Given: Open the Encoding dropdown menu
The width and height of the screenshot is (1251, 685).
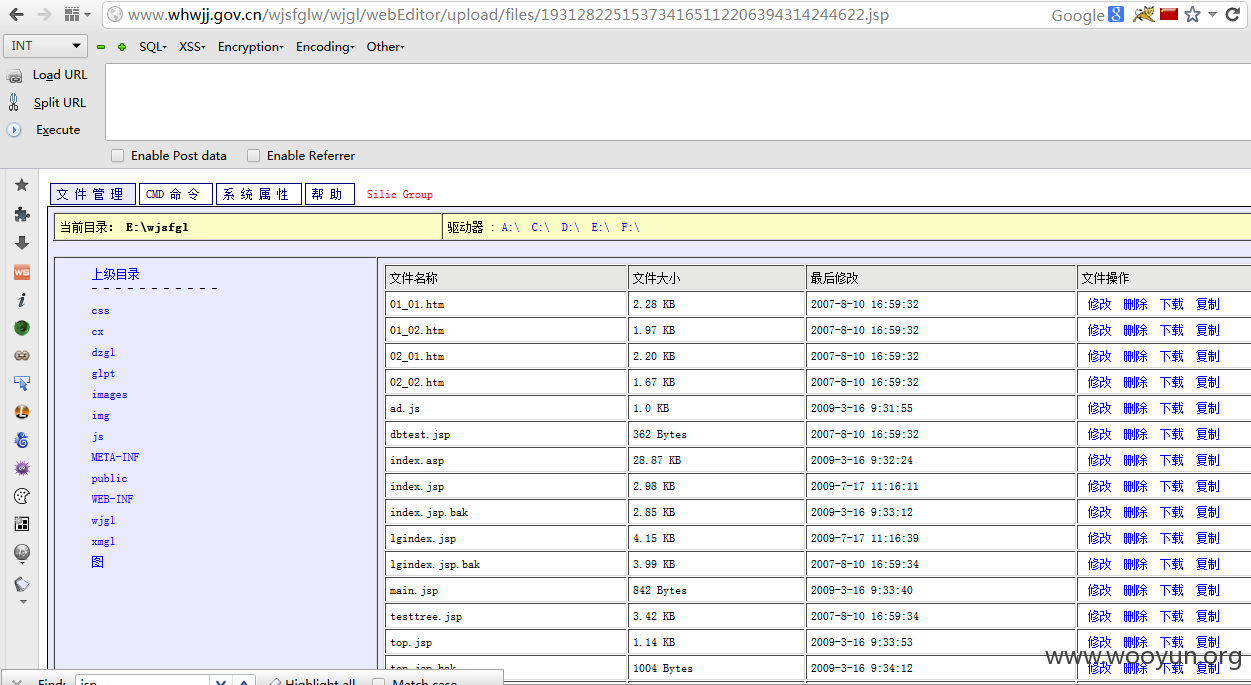Looking at the screenshot, I should coord(325,47).
